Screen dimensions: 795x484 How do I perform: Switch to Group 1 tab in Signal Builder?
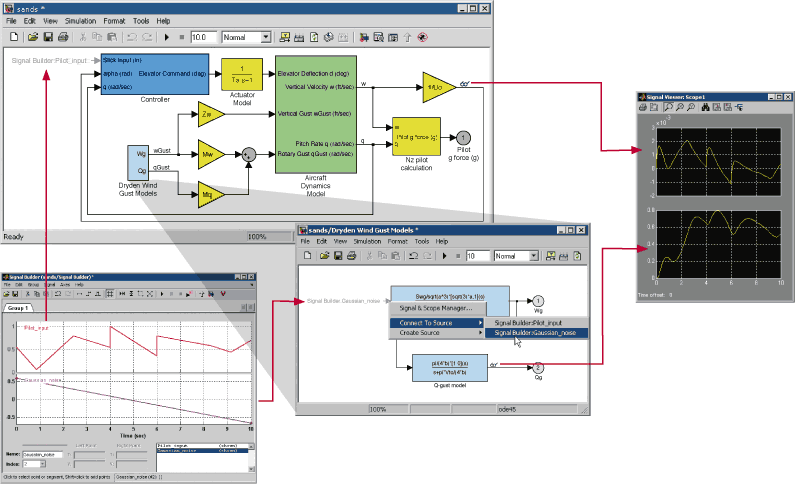(18, 308)
